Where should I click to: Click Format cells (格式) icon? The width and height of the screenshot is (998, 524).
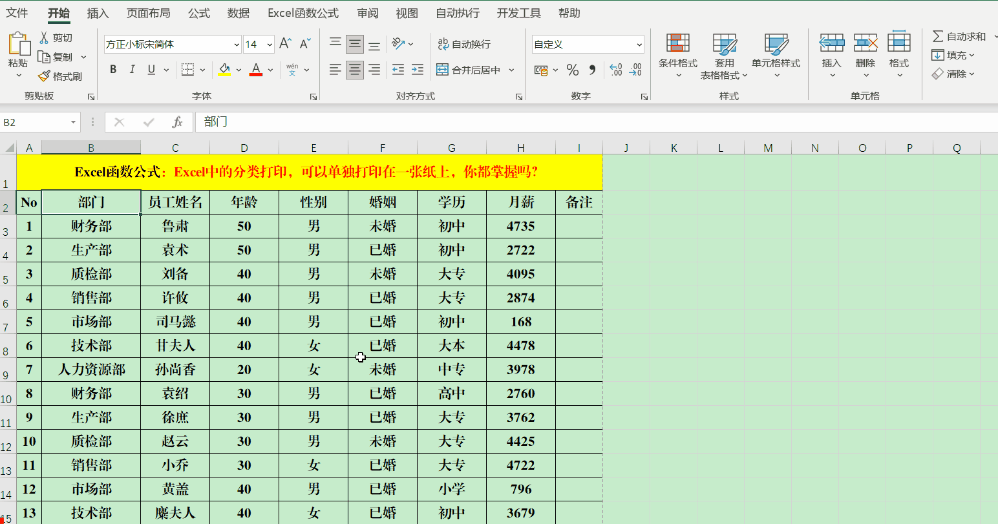(899, 41)
